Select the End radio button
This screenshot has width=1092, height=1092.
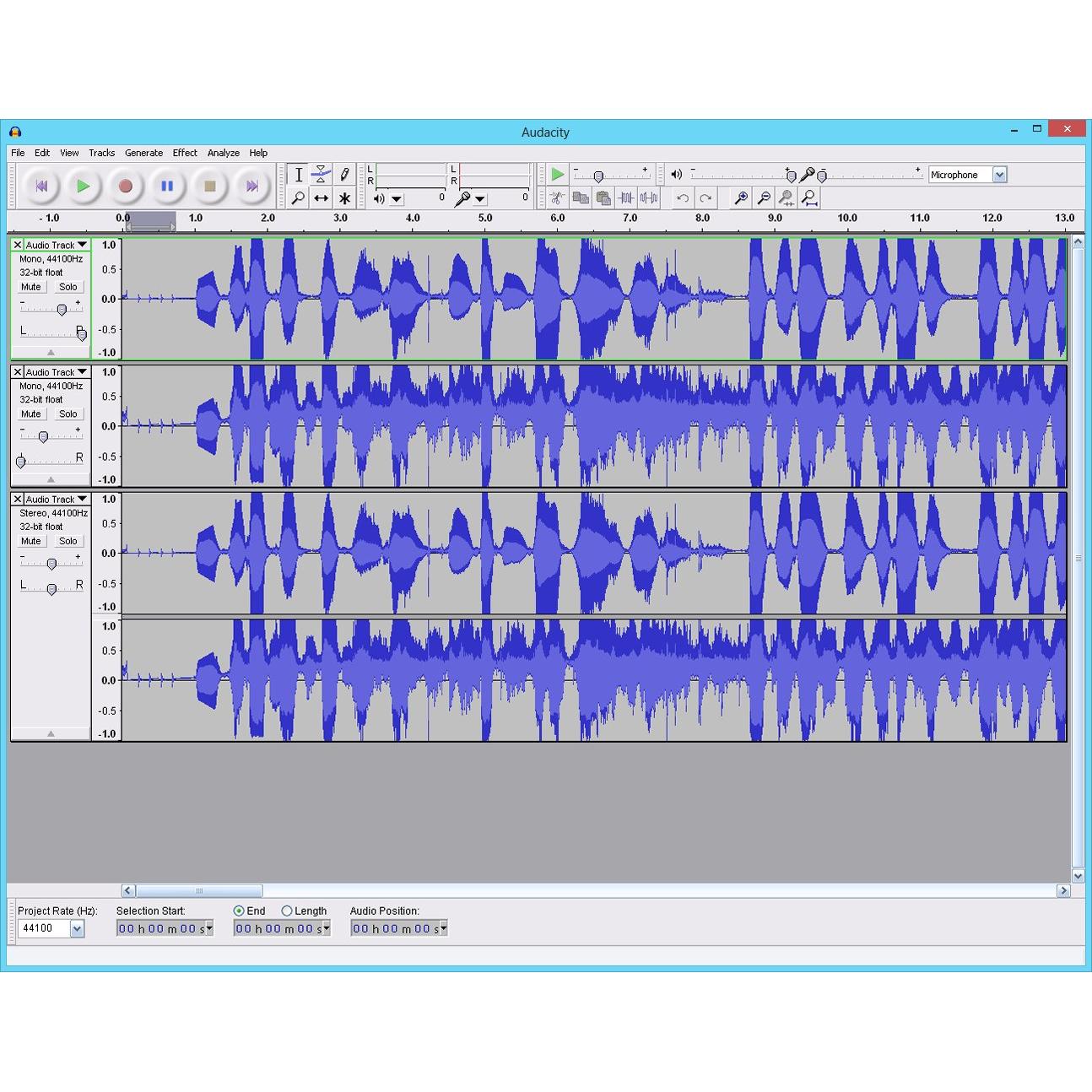239,911
